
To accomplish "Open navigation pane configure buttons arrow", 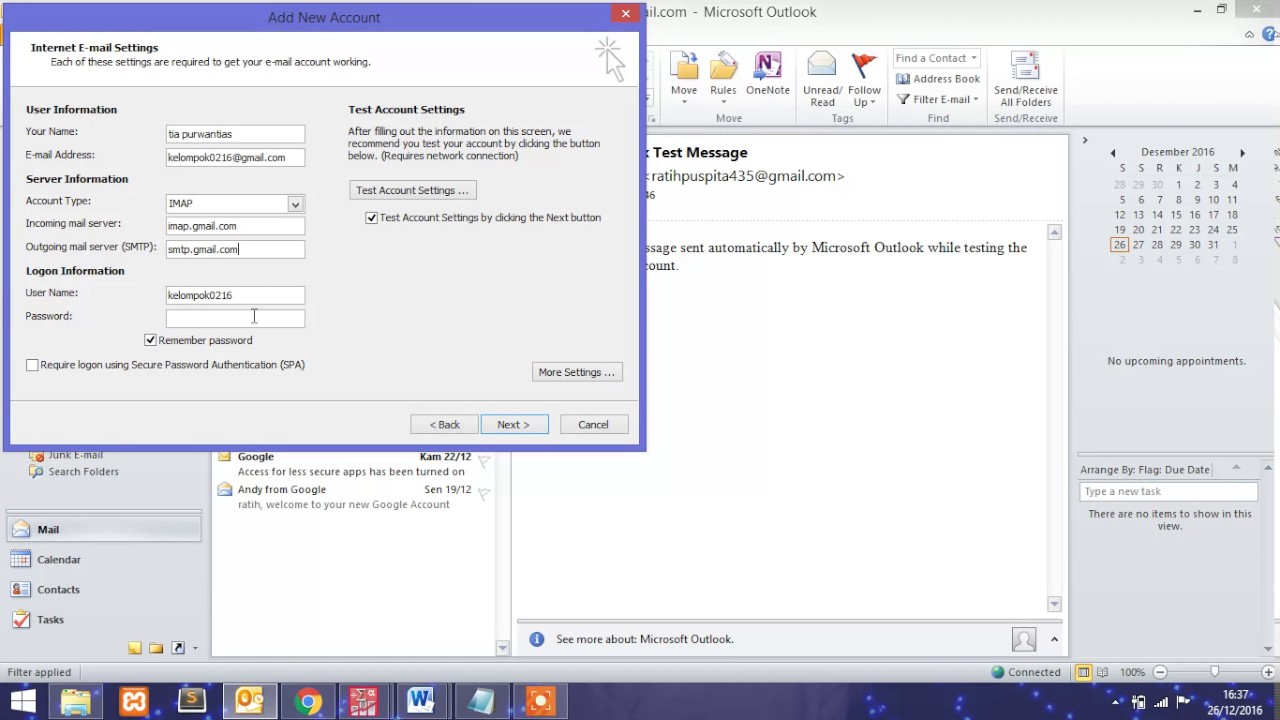I will pos(195,648).
